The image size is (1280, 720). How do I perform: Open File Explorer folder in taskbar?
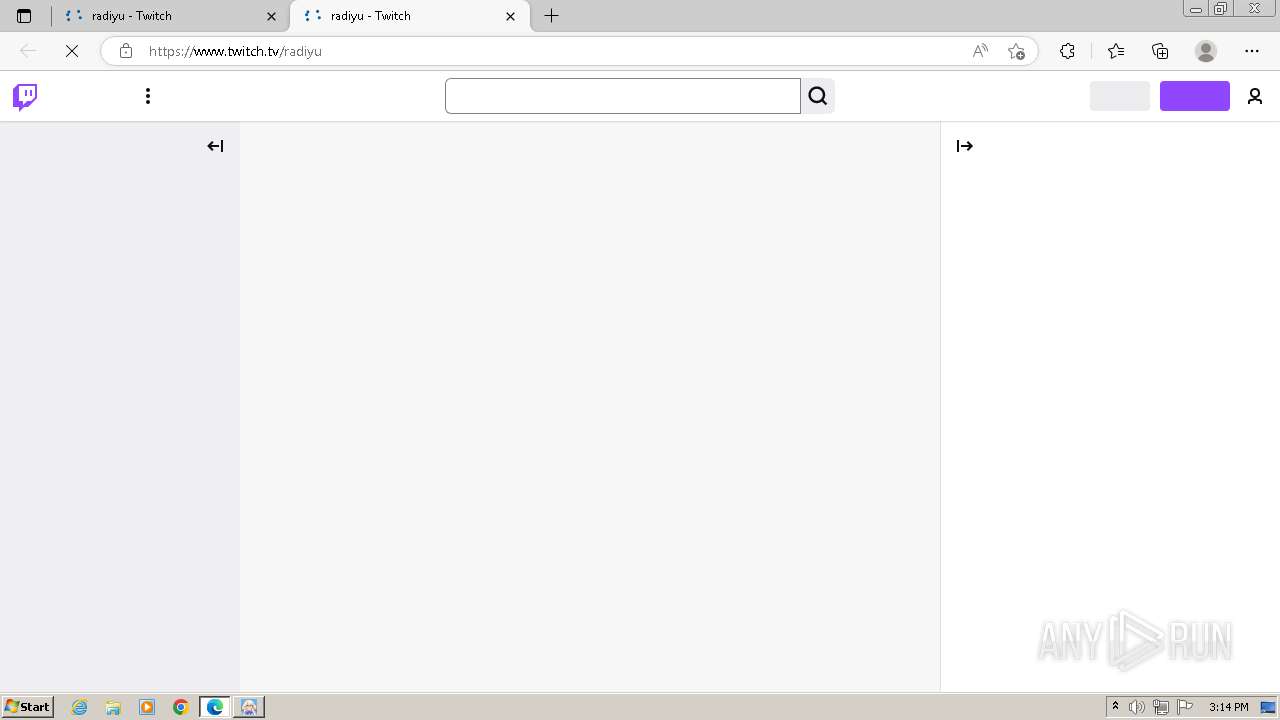tap(113, 707)
